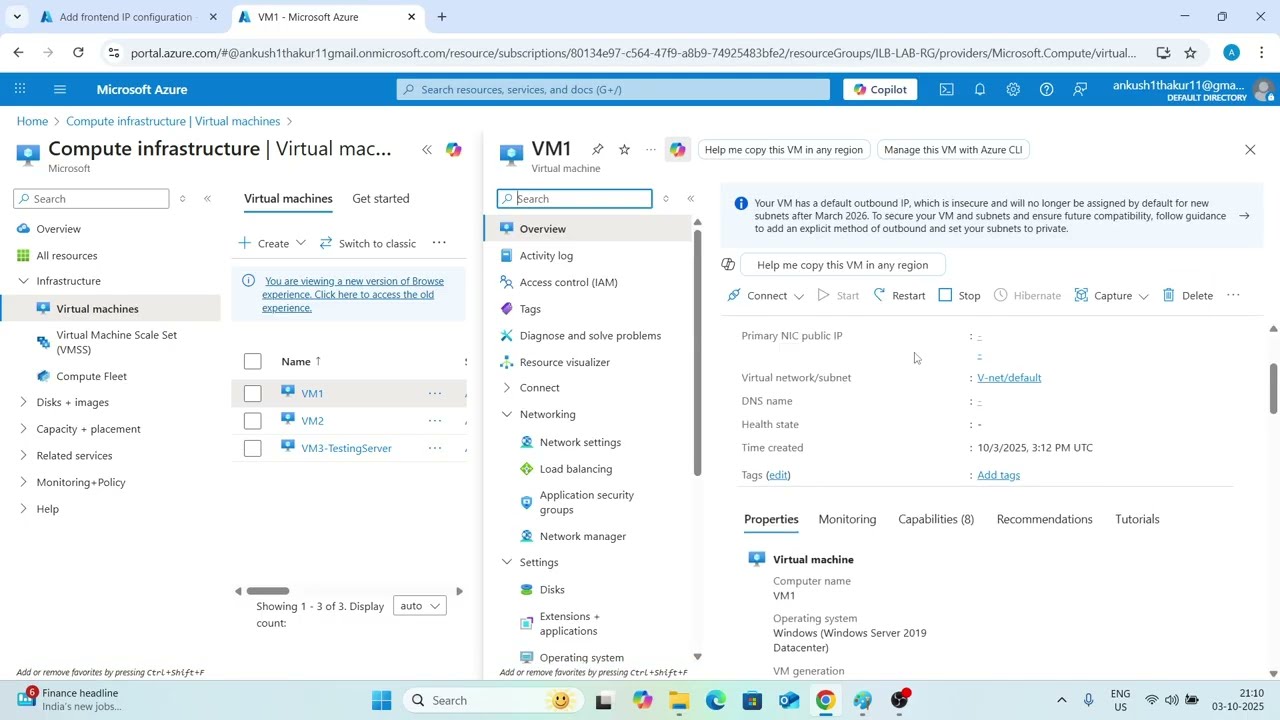The width and height of the screenshot is (1280, 720).
Task: Collapse the Compute infrastructure blade
Action: [x=427, y=149]
